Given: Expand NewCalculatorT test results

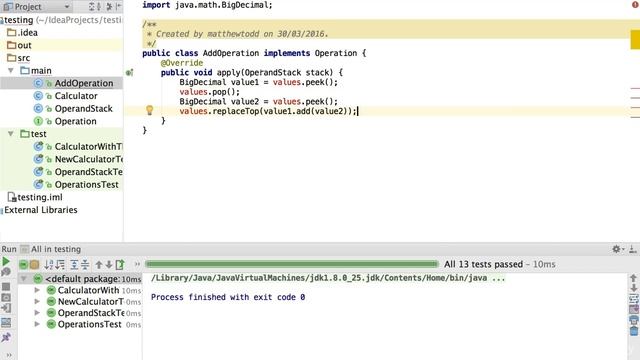Looking at the screenshot, I should [37, 302].
